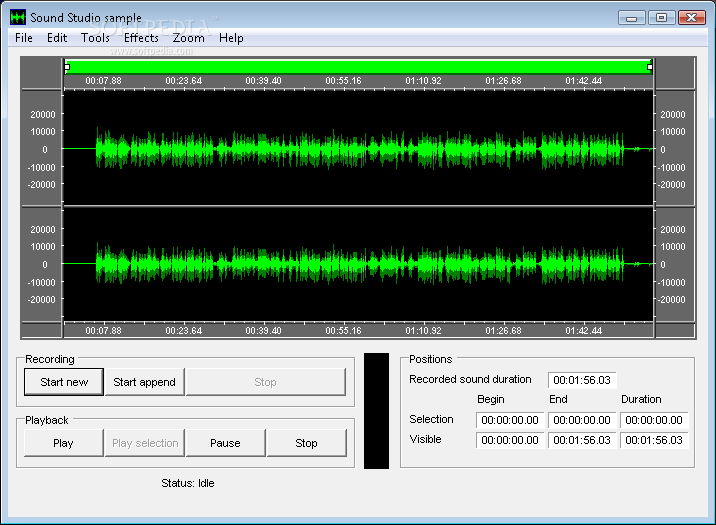Viewport: 716px width, 525px height.
Task: Open the Tools menu
Action: tap(95, 38)
